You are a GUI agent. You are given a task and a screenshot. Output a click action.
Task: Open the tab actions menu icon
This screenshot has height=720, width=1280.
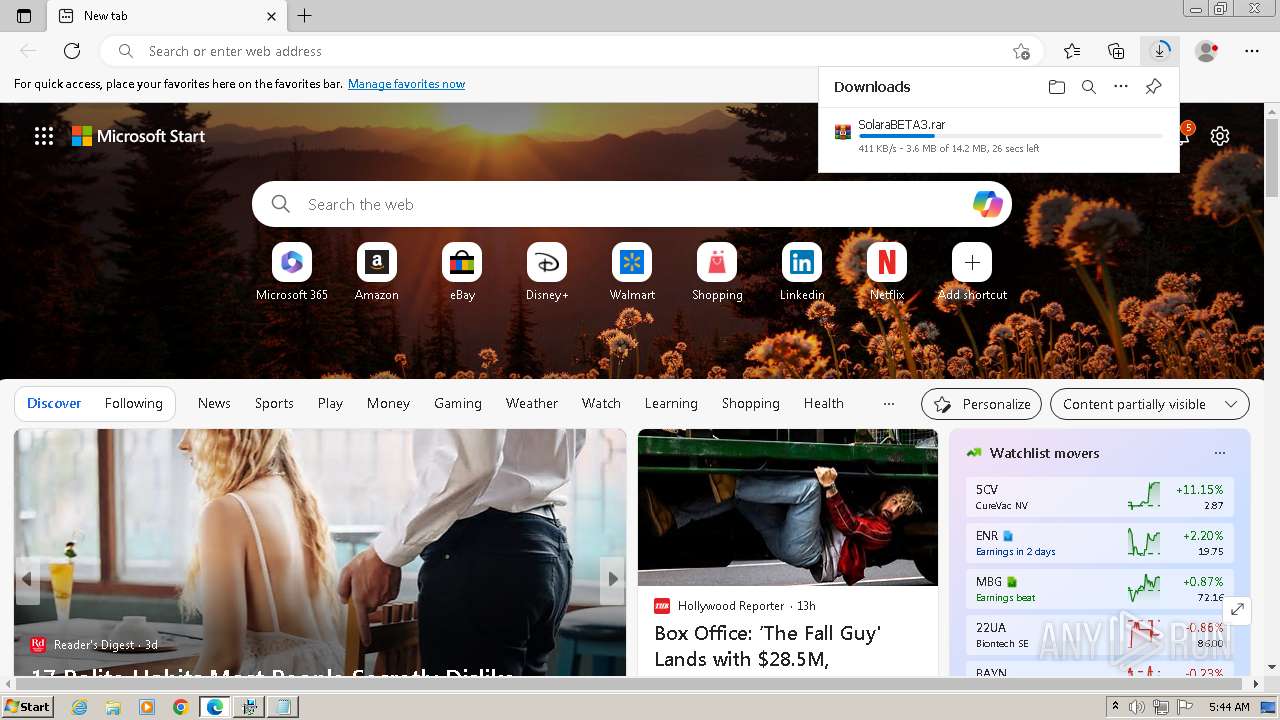tap(24, 16)
